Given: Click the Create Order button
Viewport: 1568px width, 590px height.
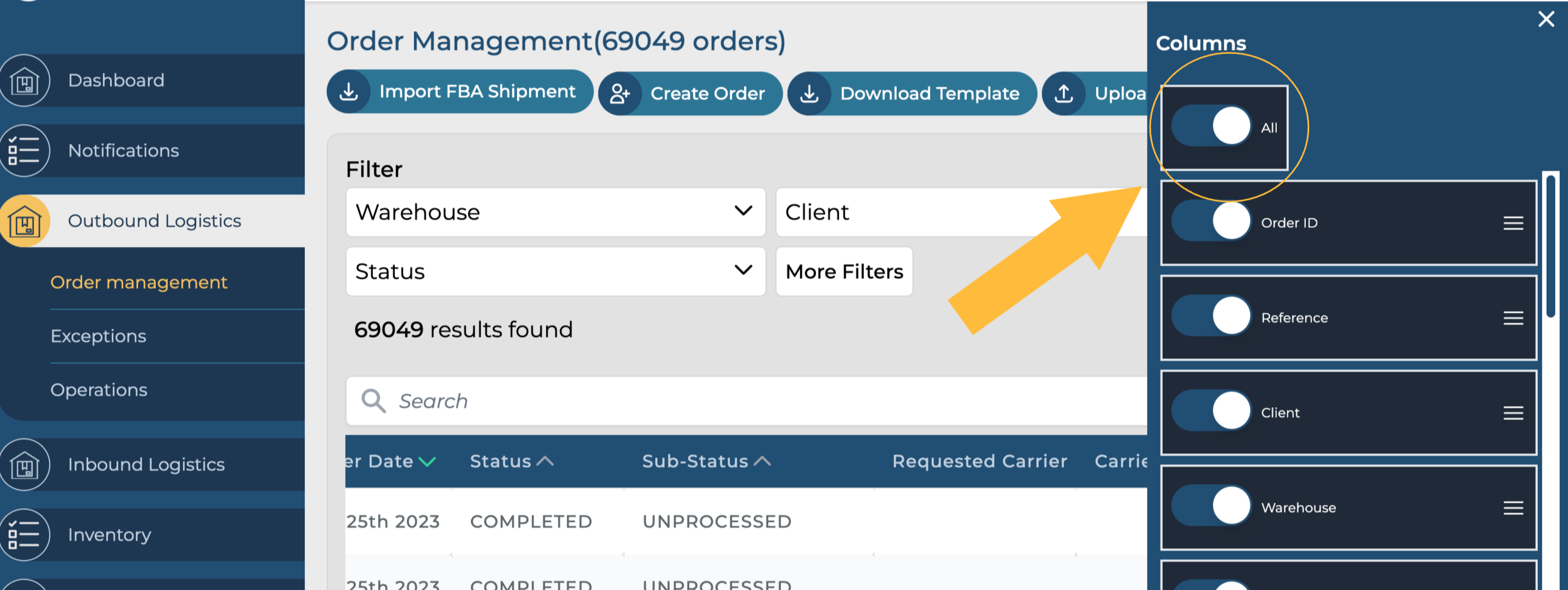Looking at the screenshot, I should 690,93.
